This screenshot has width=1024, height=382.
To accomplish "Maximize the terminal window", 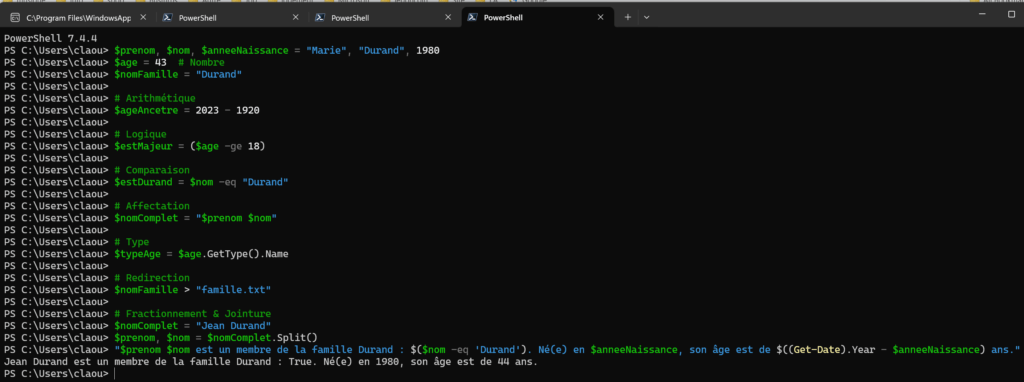I will click(x=1012, y=14).
